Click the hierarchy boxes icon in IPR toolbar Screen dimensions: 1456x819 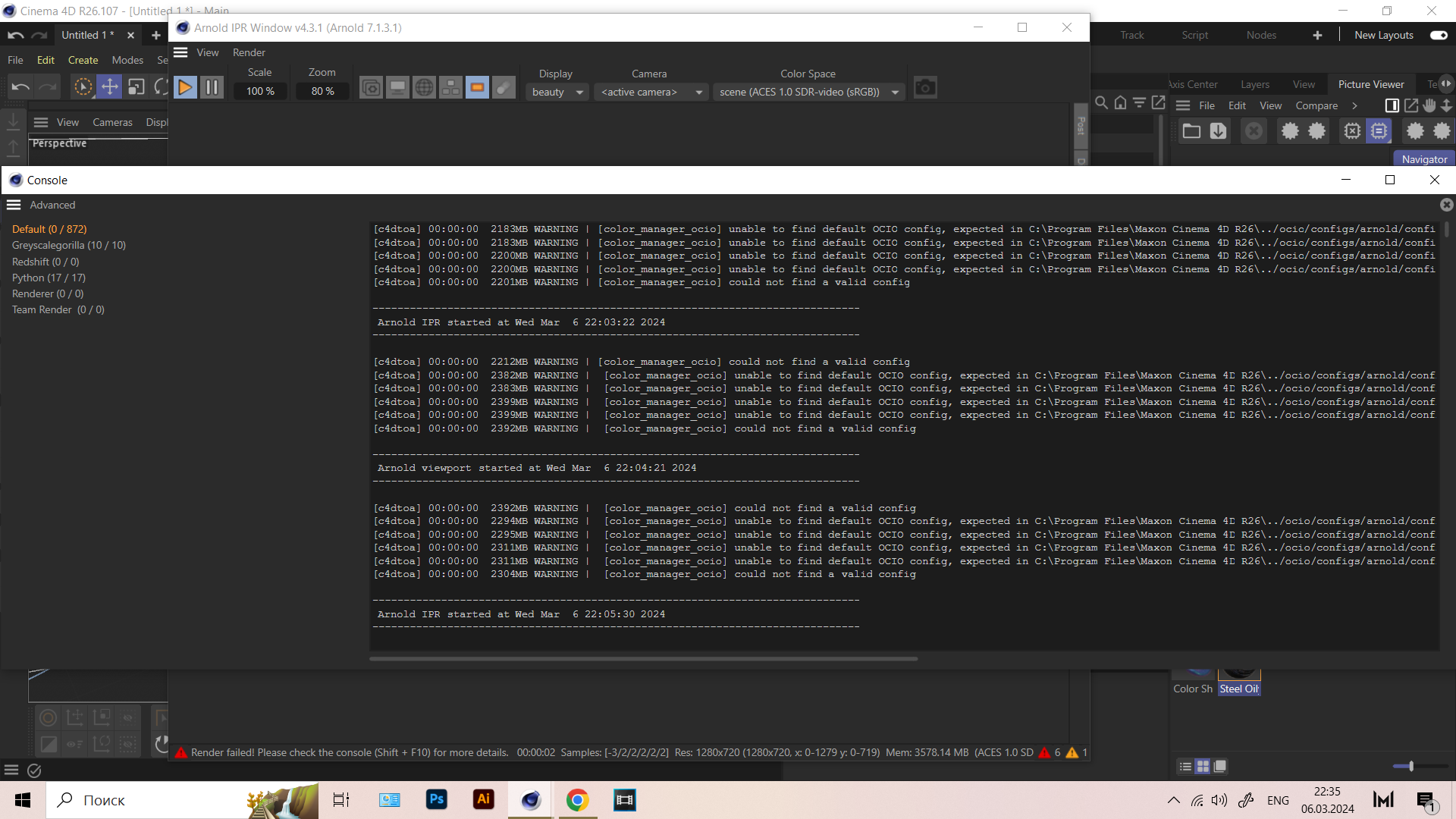(x=450, y=88)
